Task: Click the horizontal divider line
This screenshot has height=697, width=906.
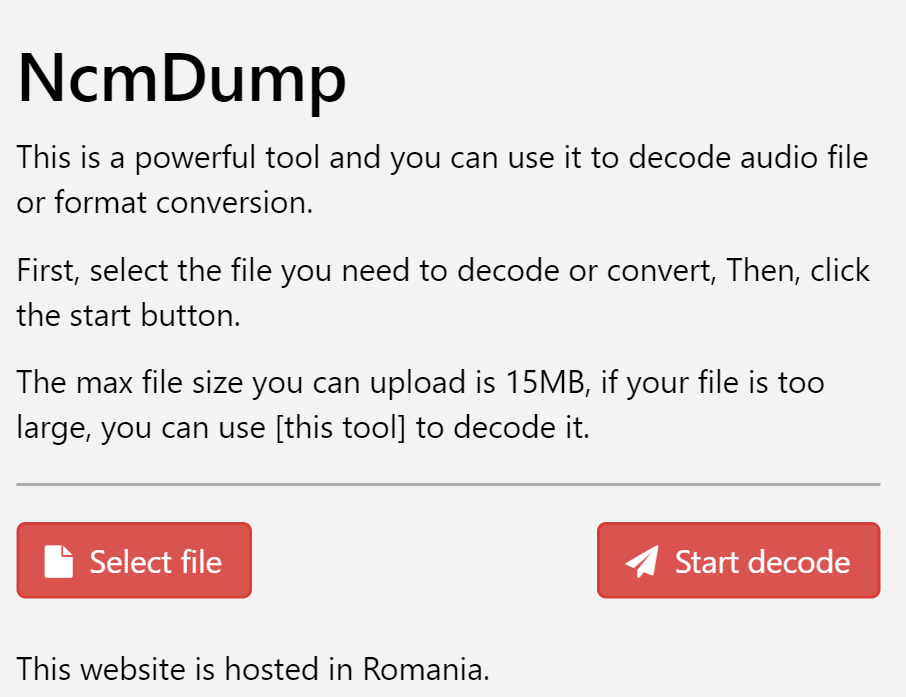Action: pos(448,484)
